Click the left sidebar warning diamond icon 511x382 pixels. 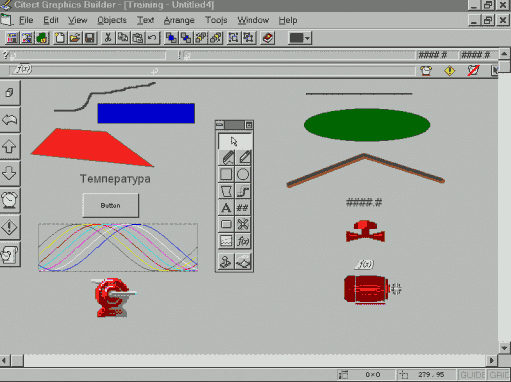[10, 227]
